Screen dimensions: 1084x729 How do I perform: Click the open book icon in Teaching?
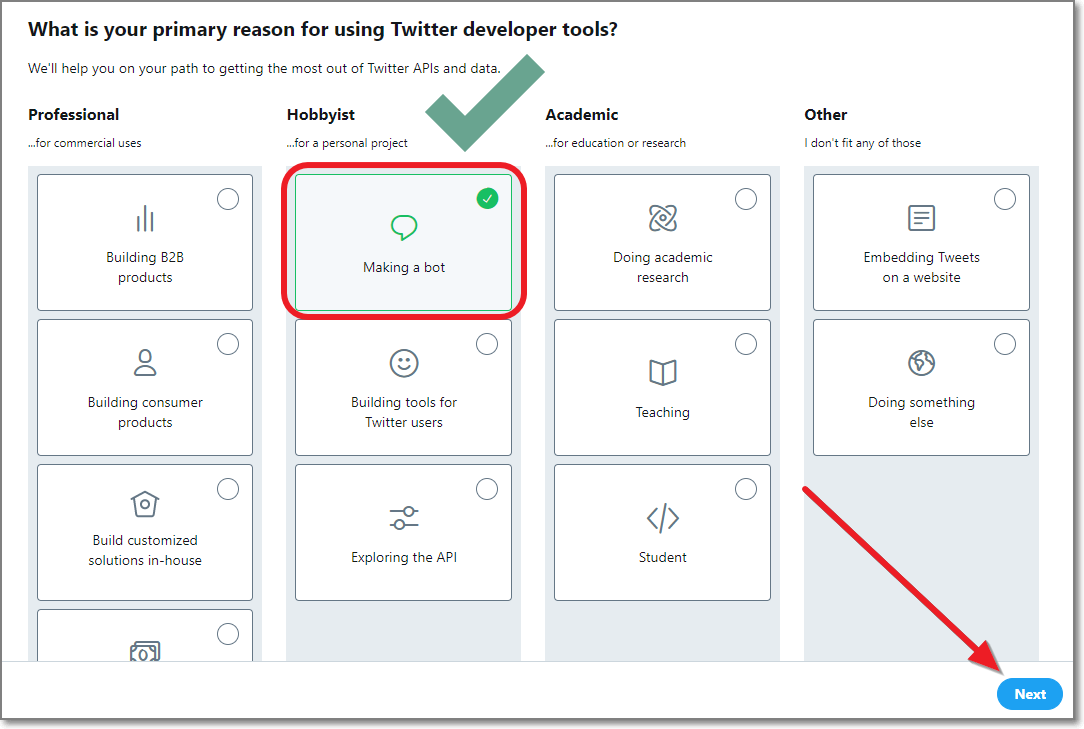point(663,372)
